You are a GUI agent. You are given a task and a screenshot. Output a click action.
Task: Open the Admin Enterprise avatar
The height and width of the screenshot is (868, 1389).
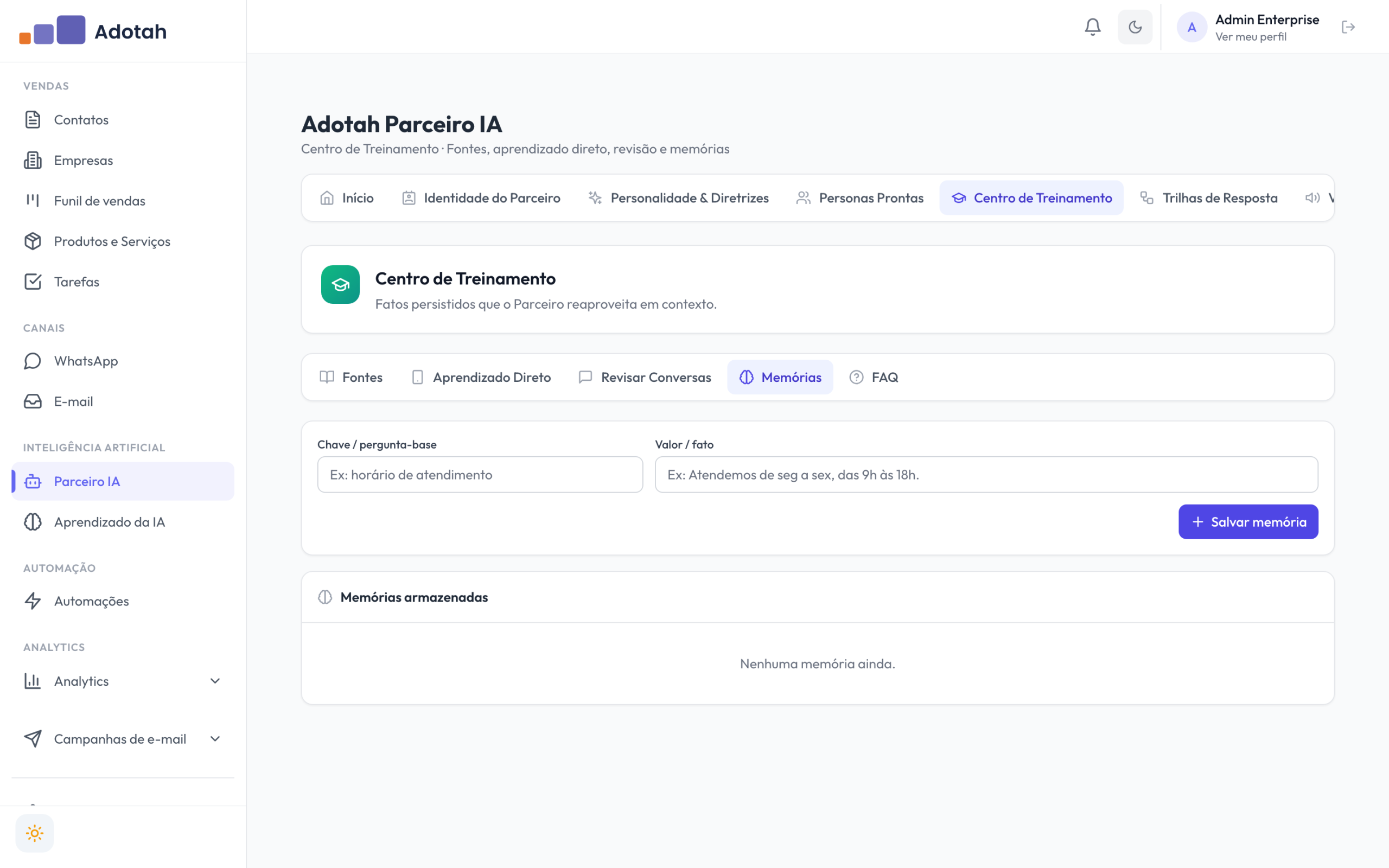pyautogui.click(x=1192, y=27)
